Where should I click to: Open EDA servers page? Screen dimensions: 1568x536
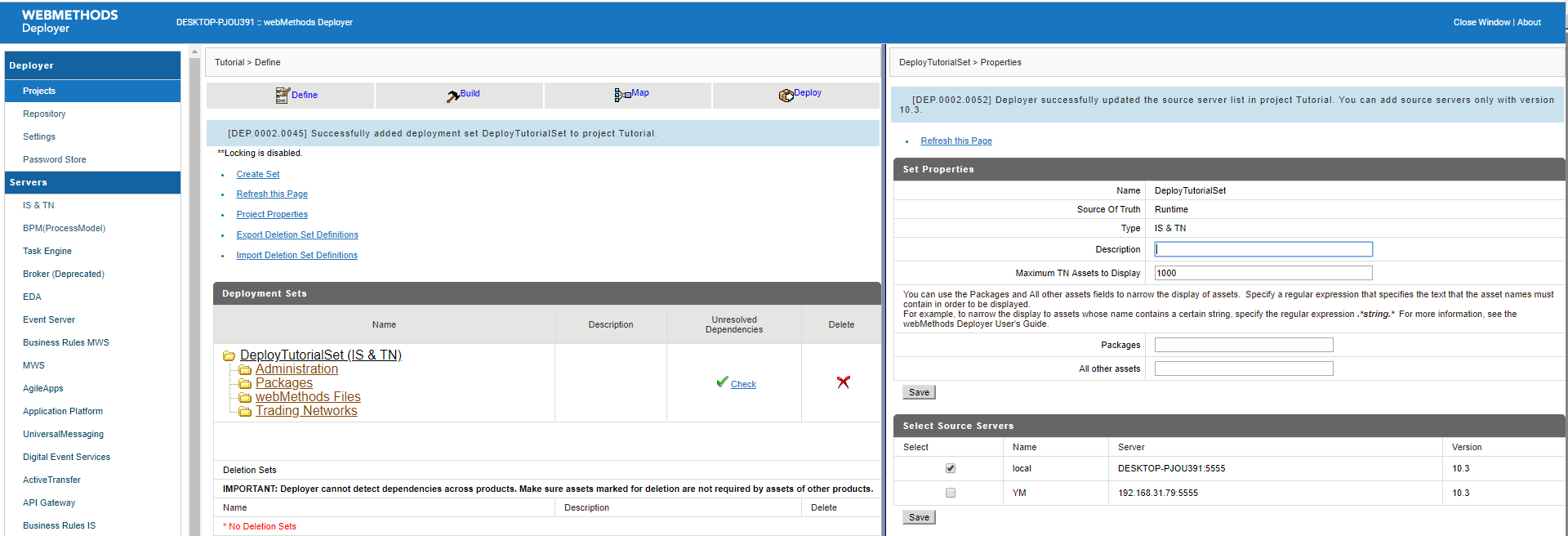click(32, 297)
